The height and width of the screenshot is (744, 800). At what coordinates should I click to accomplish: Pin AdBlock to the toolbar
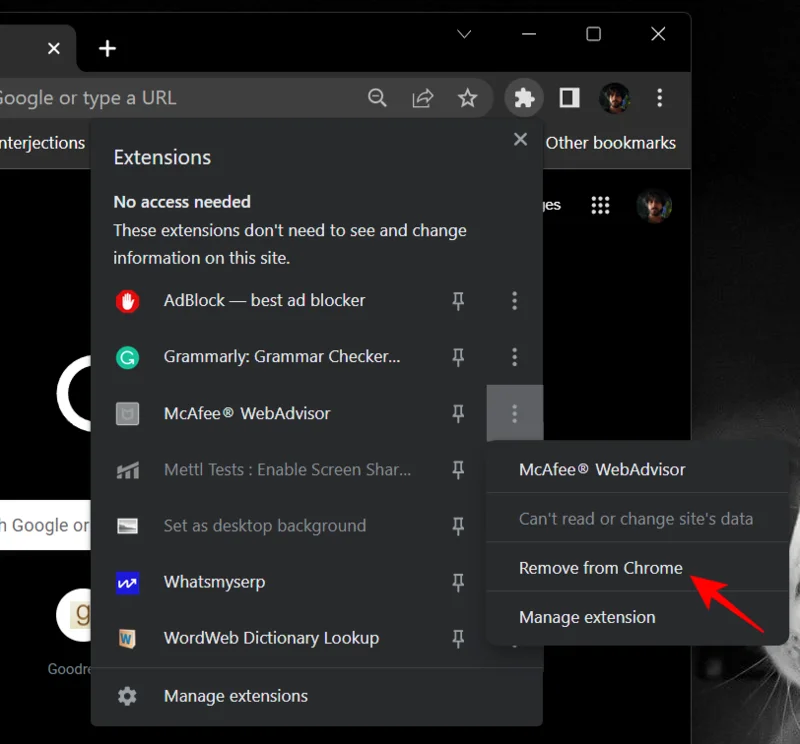pos(458,301)
